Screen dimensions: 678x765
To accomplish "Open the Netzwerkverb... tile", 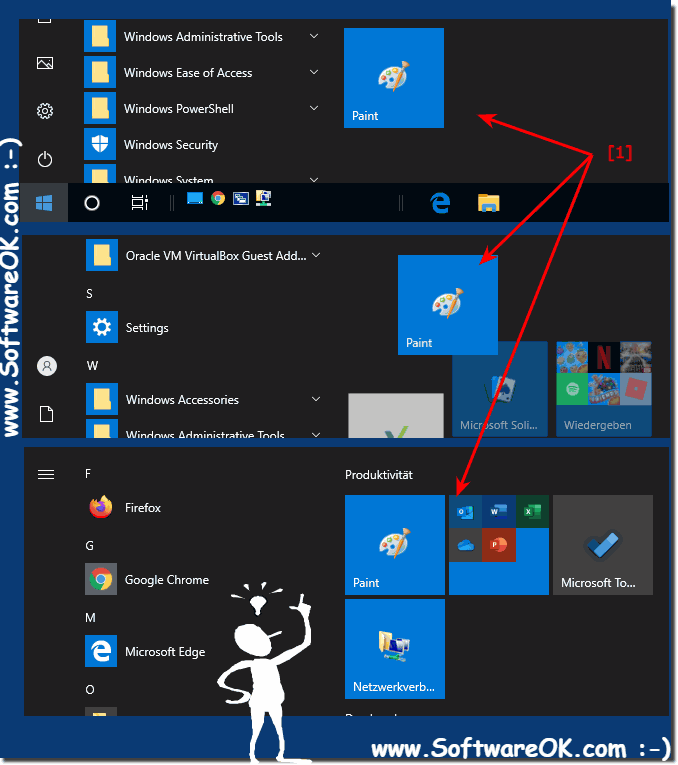I will (395, 649).
